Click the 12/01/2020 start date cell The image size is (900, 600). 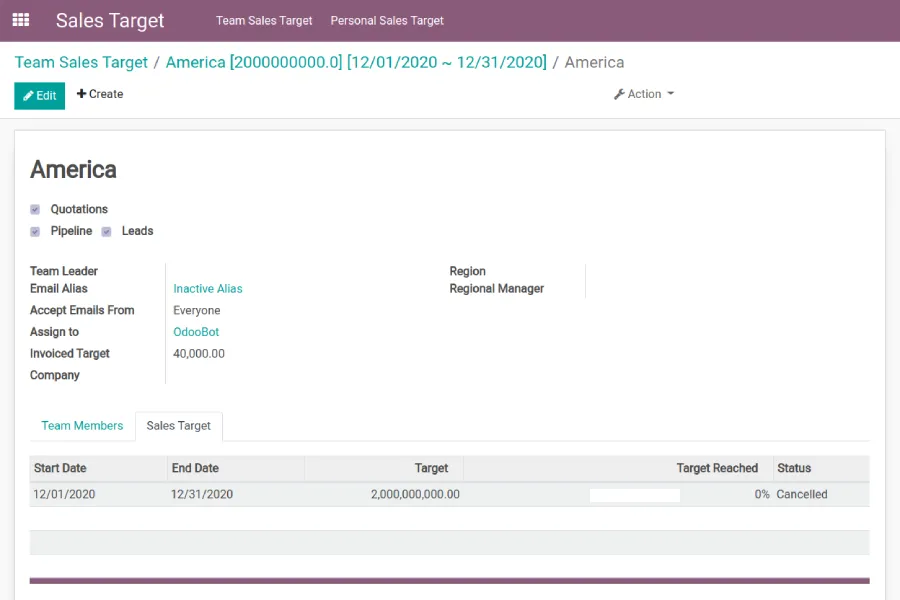point(98,494)
